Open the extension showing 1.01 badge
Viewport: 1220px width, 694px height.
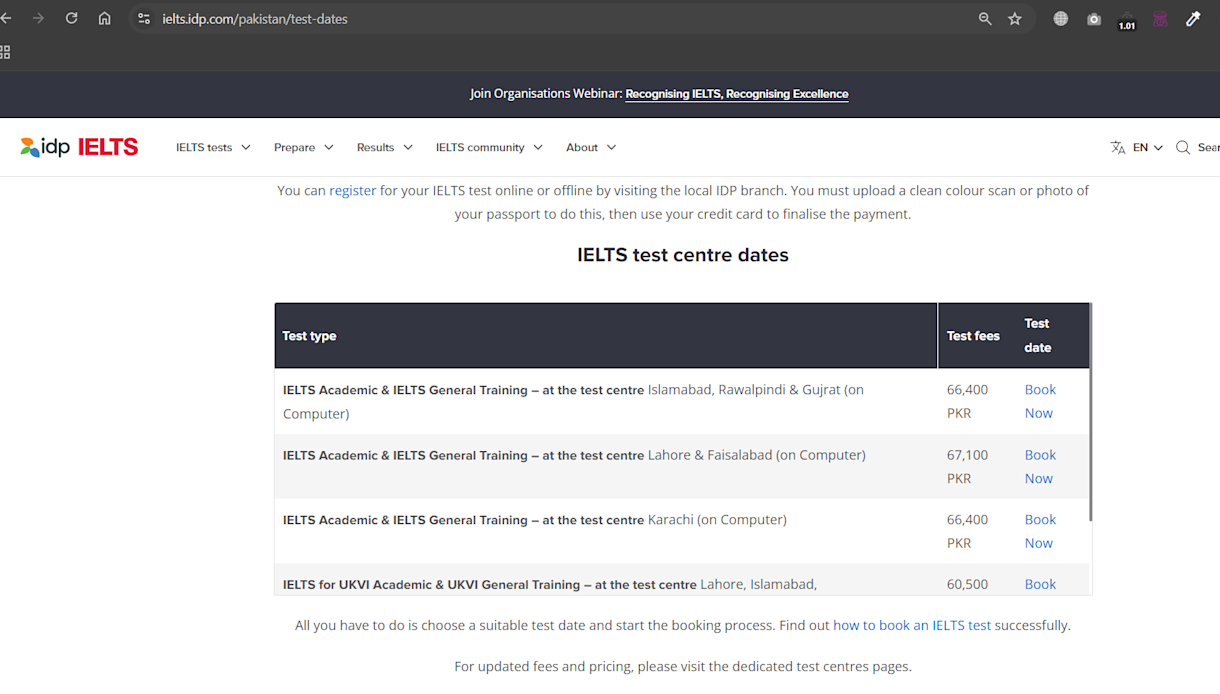[1127, 20]
